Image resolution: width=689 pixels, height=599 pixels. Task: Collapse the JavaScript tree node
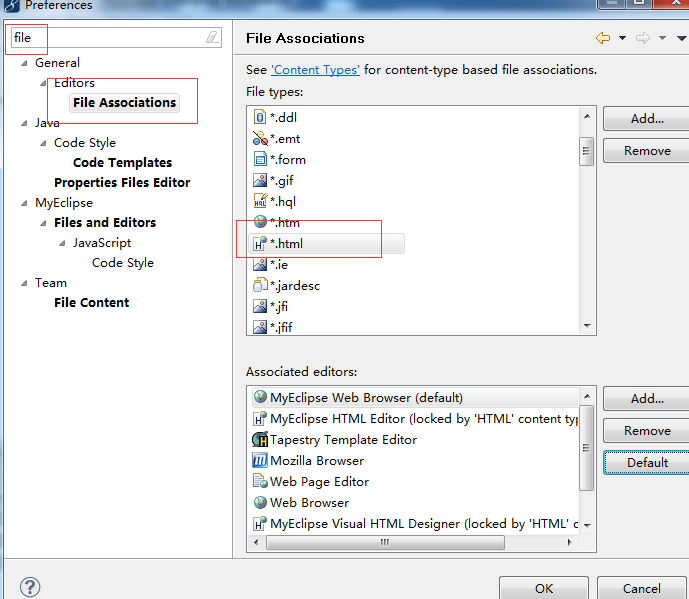click(x=62, y=243)
